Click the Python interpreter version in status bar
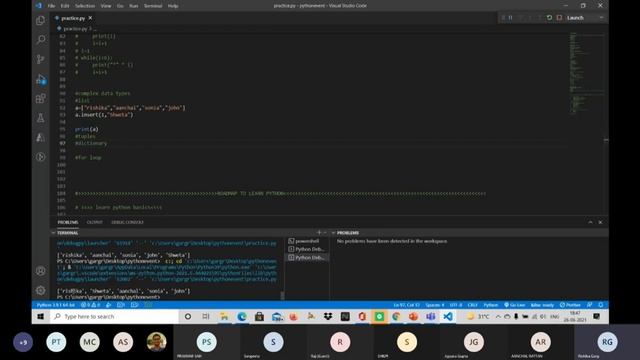The width and height of the screenshot is (640, 360). (56, 305)
